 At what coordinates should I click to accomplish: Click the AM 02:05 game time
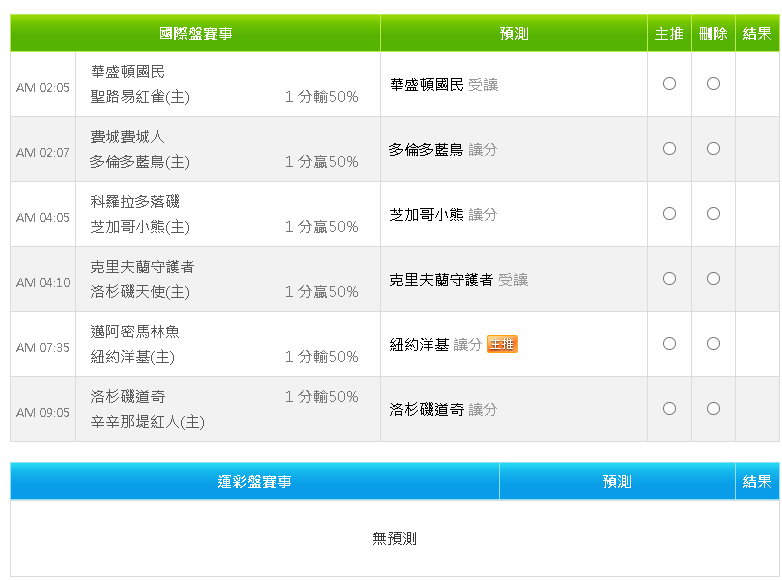[x=43, y=88]
